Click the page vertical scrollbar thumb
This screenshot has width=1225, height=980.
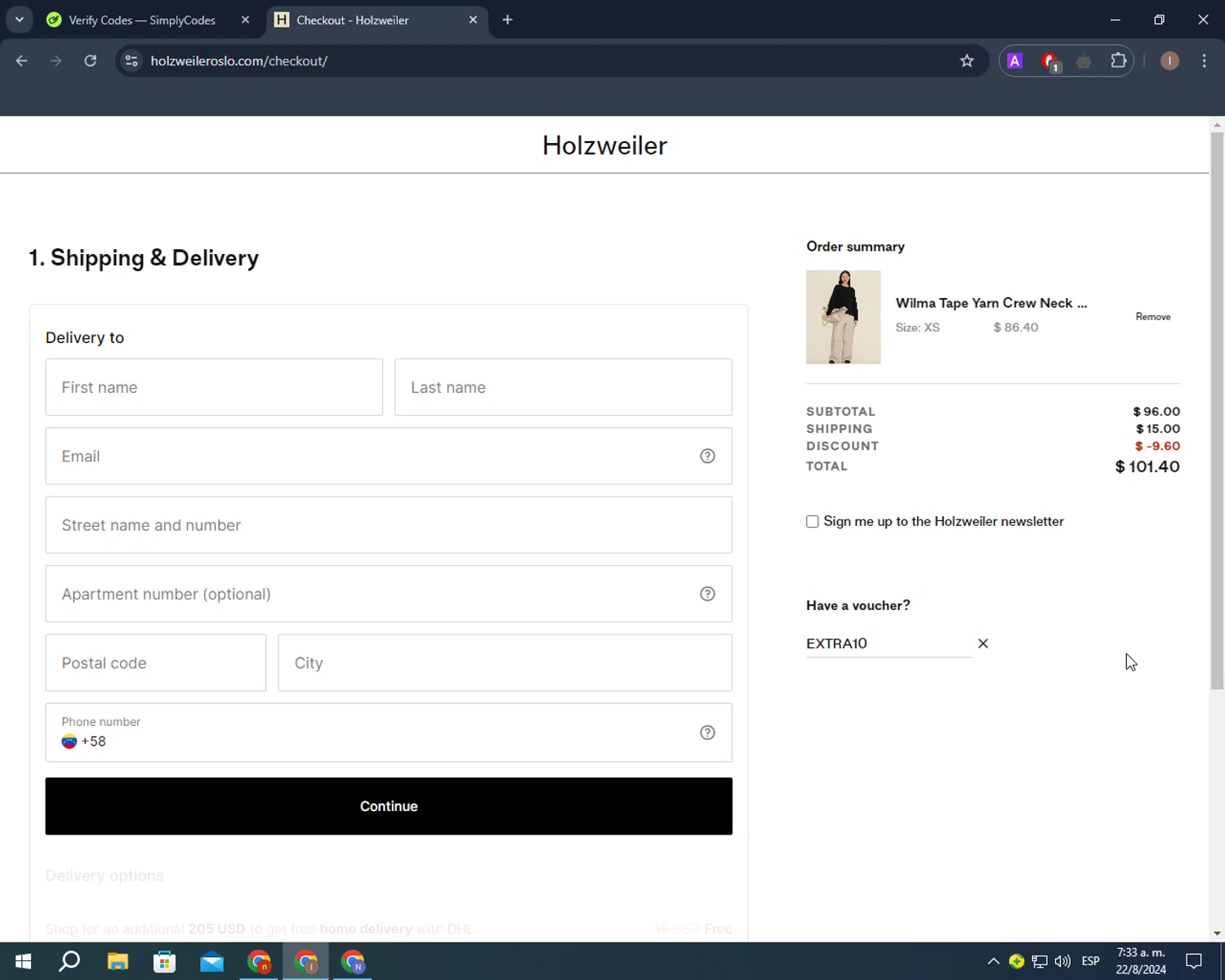click(1217, 411)
